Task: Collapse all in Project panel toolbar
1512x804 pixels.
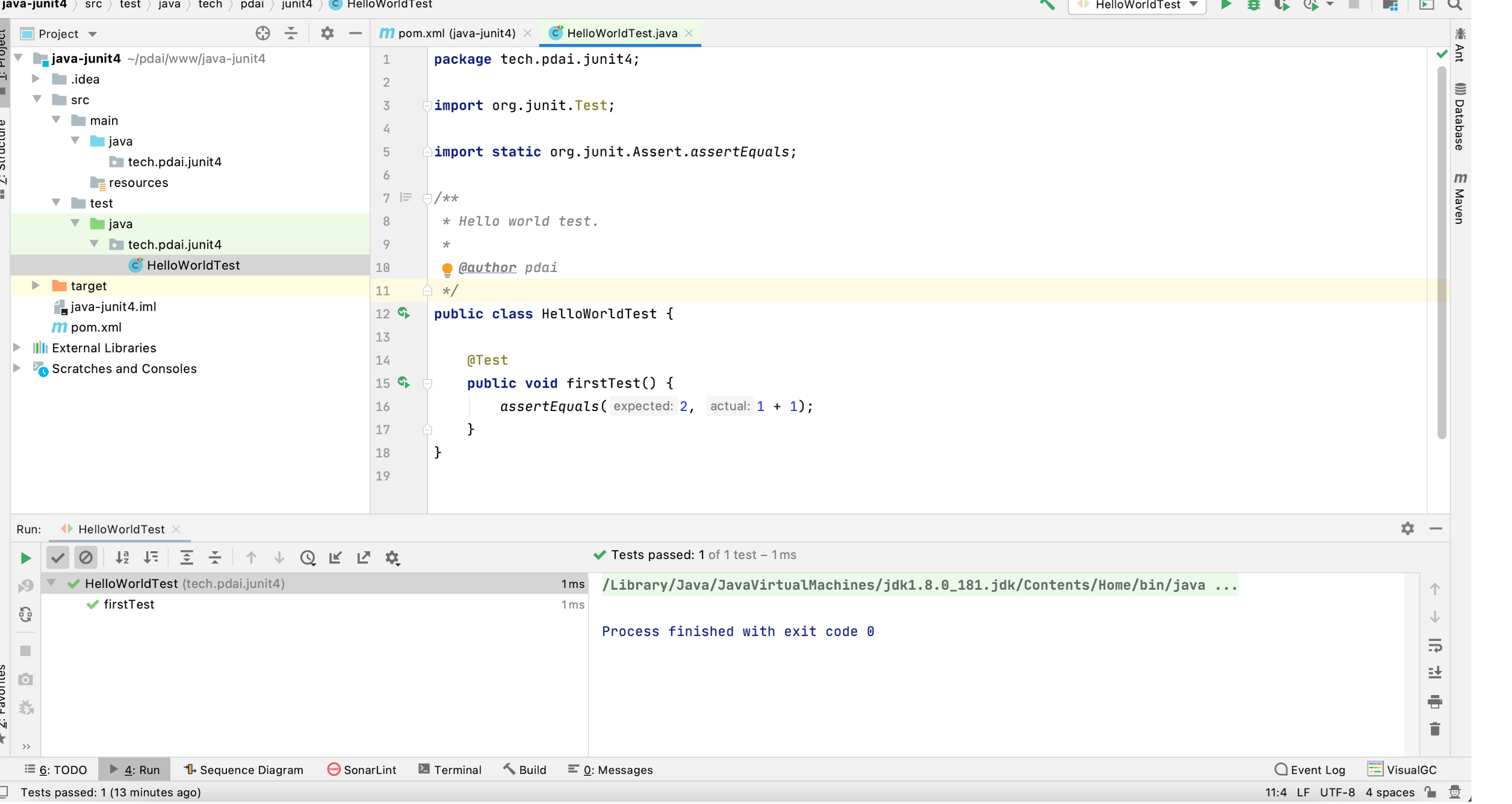Action: 291,33
